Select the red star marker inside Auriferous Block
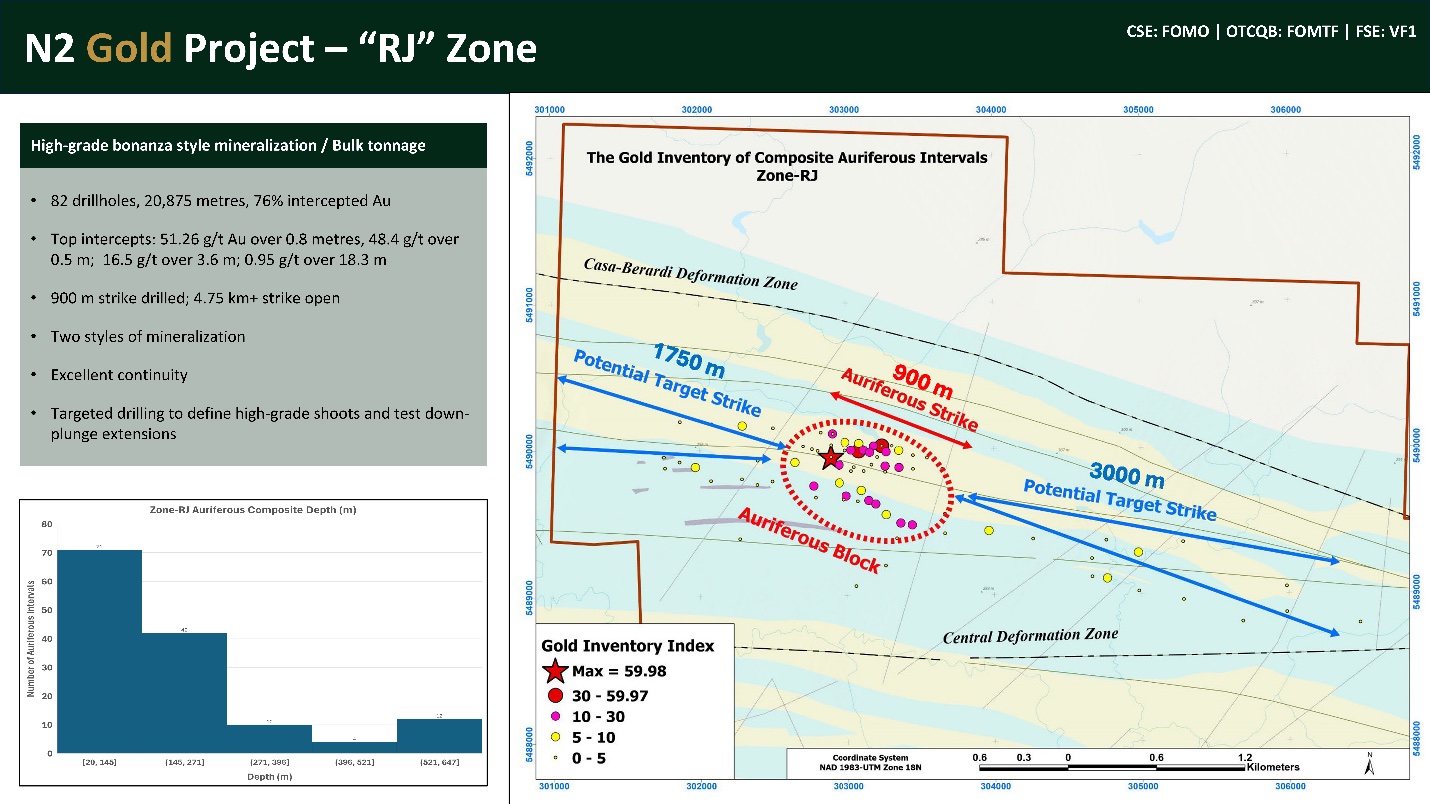This screenshot has height=804, width=1430. tap(830, 459)
